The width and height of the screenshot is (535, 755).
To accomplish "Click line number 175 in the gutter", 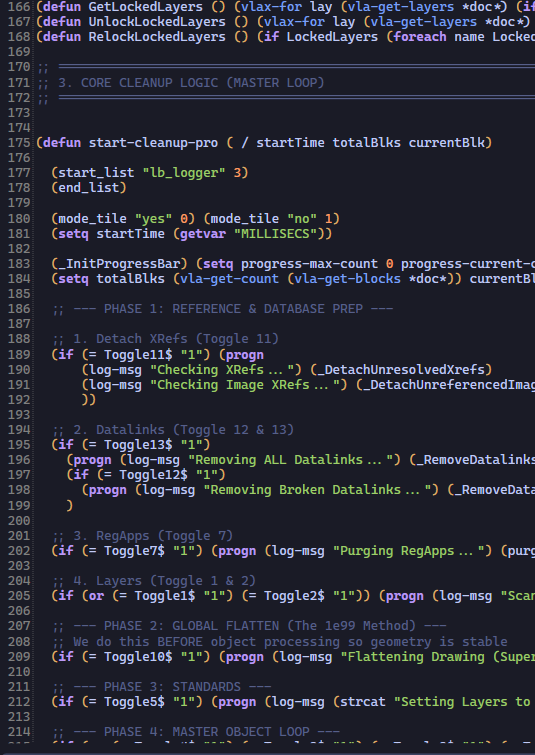I will pos(19,143).
